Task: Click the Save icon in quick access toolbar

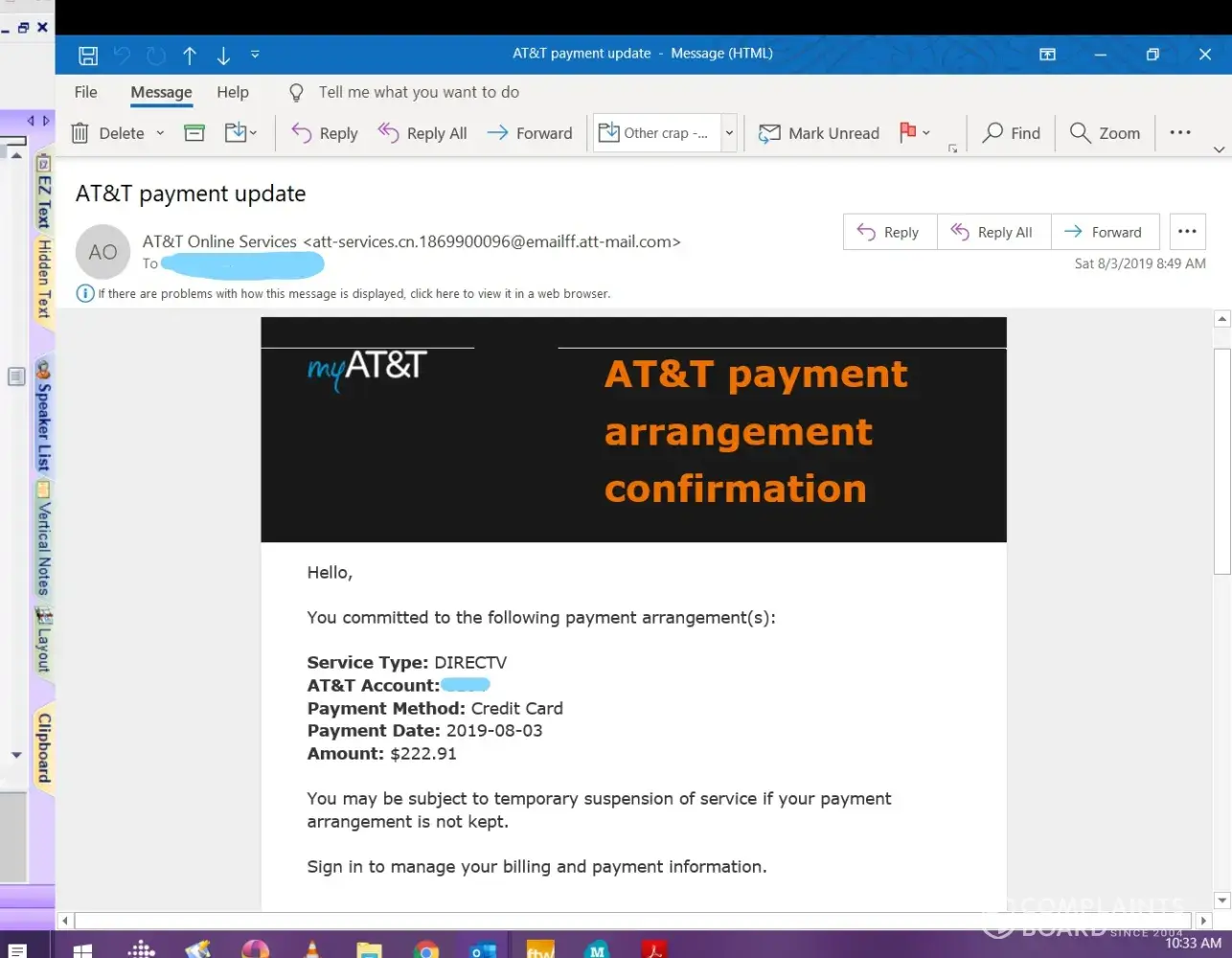Action: [88, 56]
